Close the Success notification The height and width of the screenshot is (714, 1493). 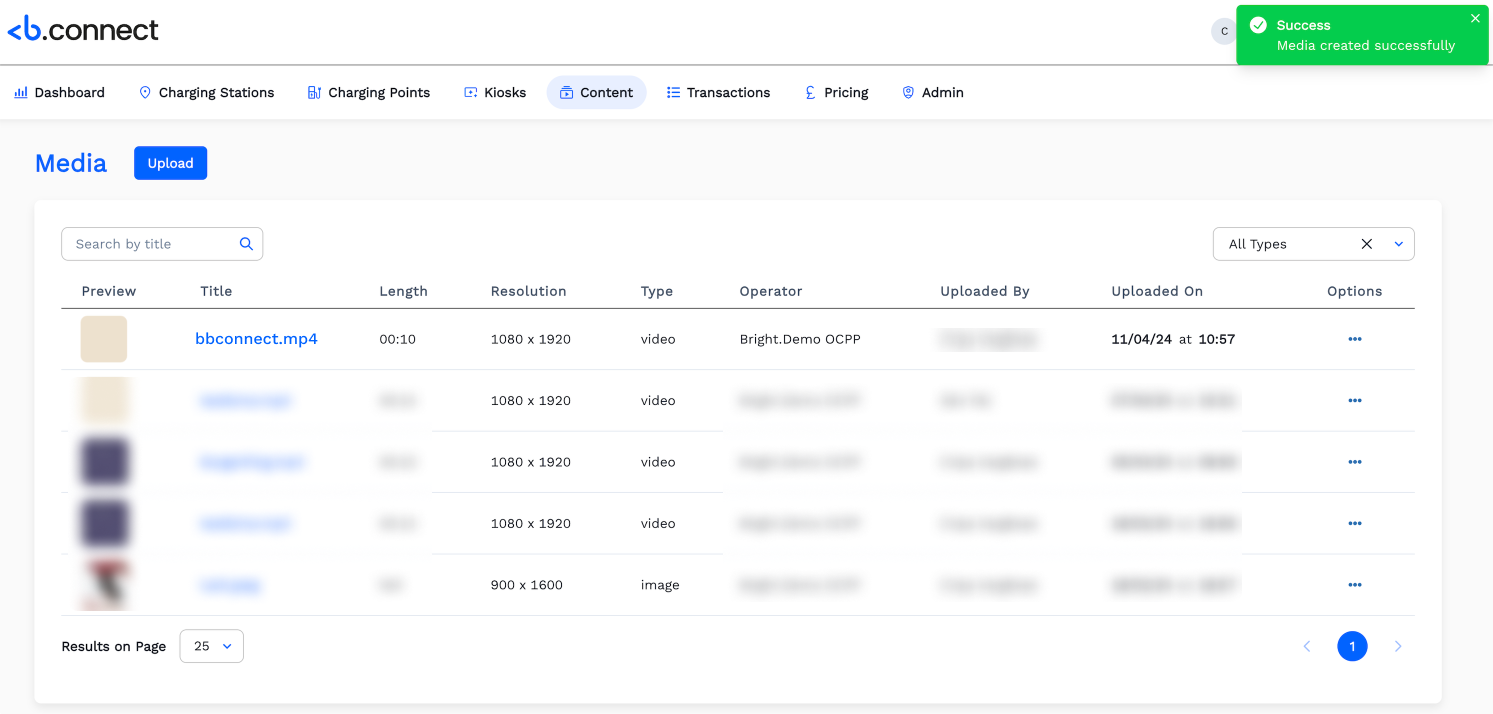[x=1475, y=18]
